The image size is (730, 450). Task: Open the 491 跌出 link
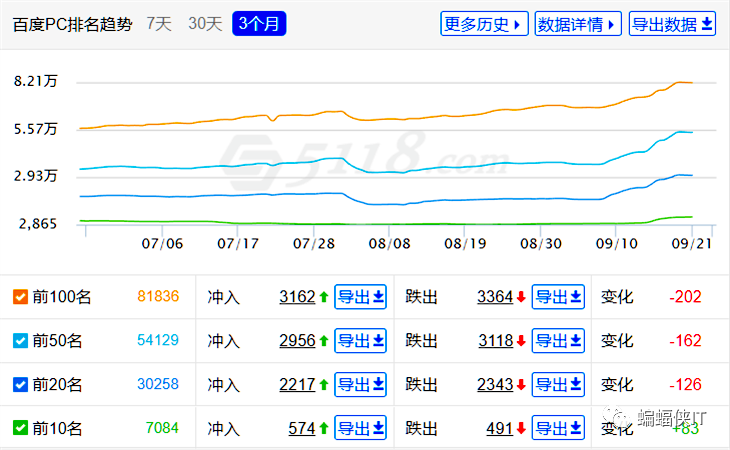pyautogui.click(x=500, y=428)
